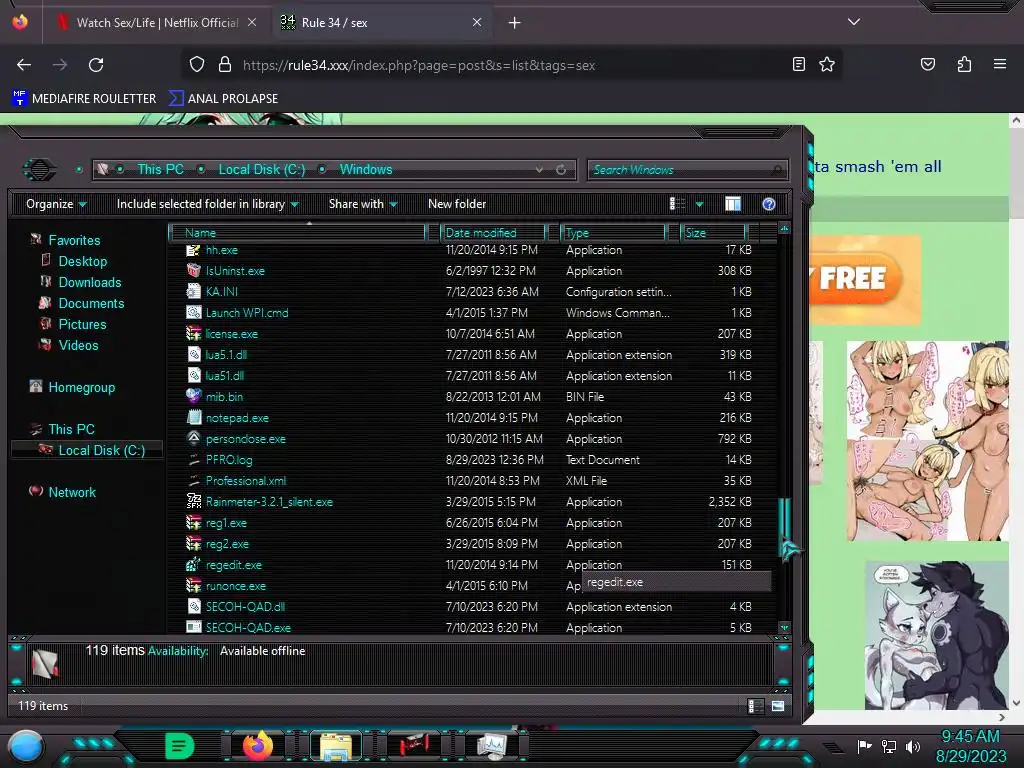Open the Explorer help question mark icon
1024x768 pixels.
(769, 204)
